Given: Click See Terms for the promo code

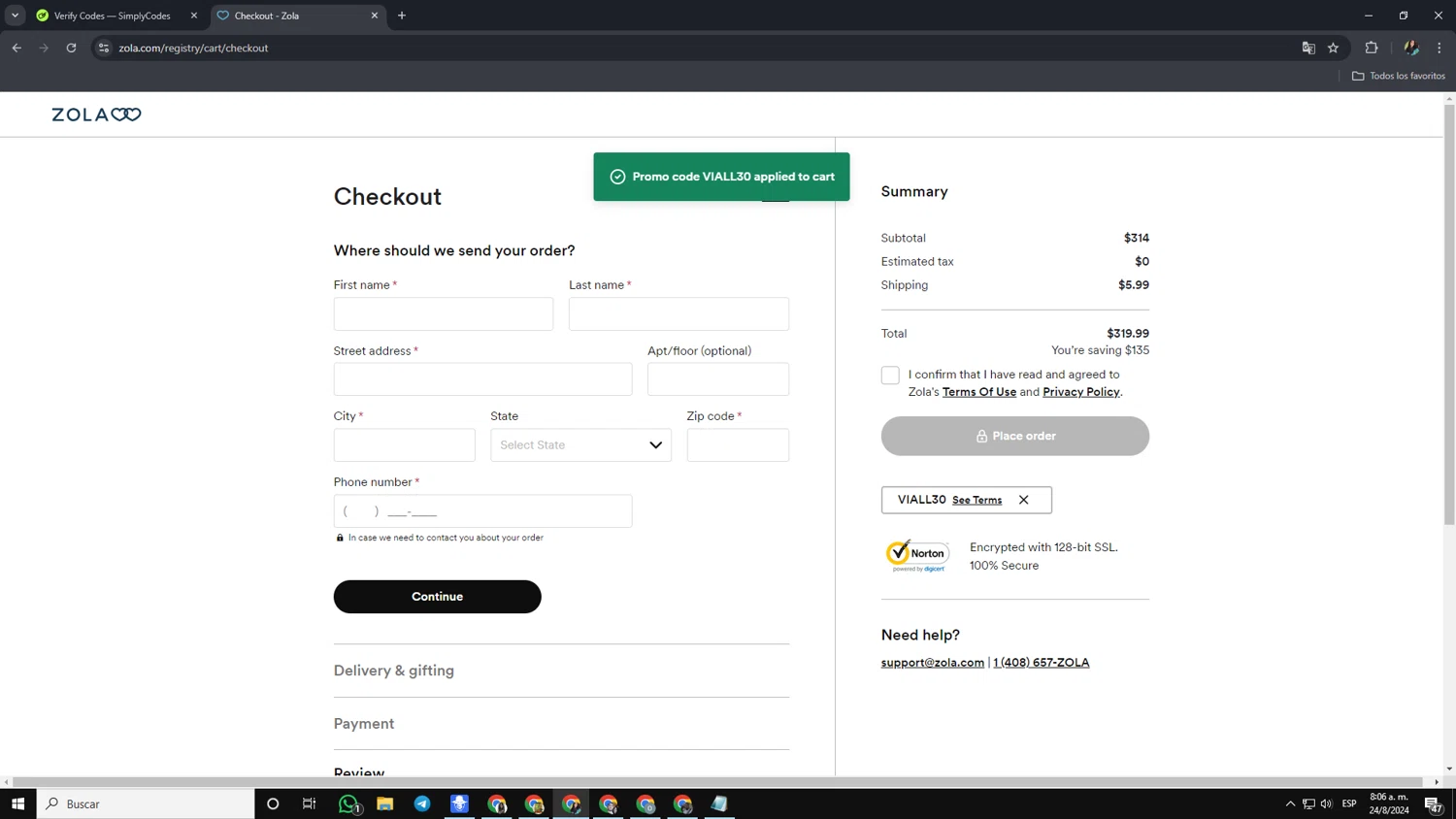Looking at the screenshot, I should pos(976,500).
